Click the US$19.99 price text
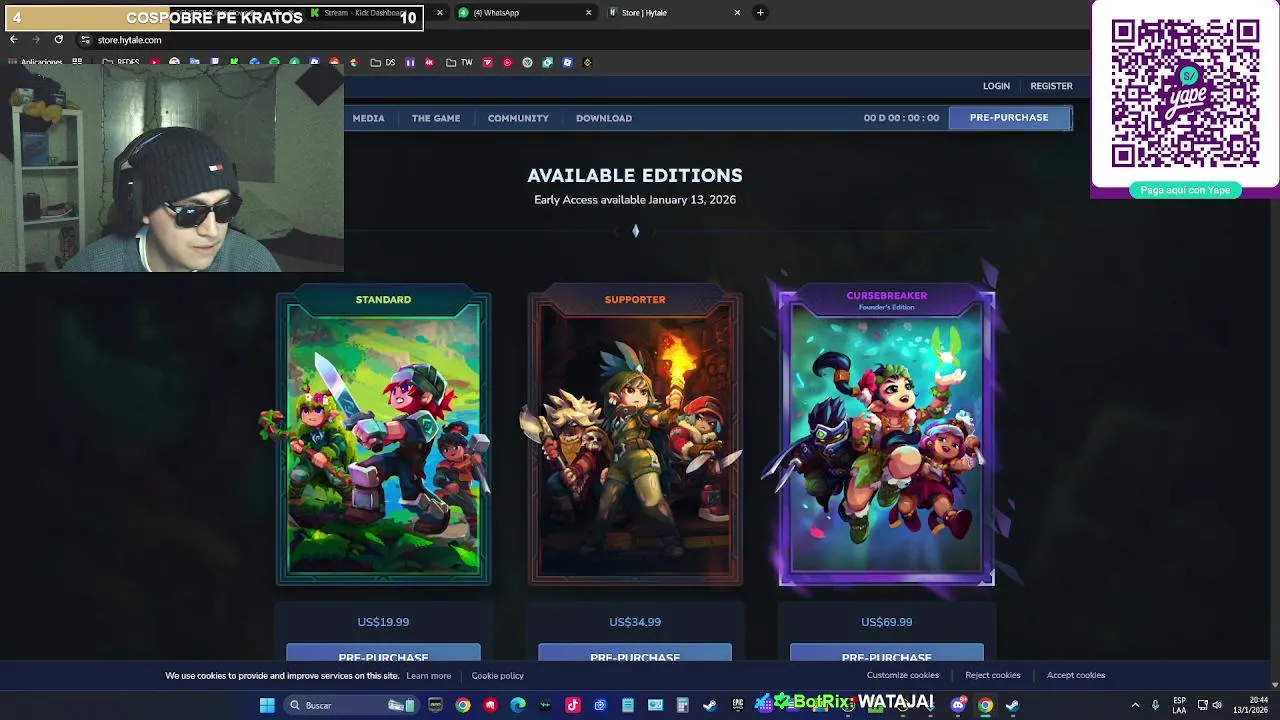The image size is (1280, 720). pyautogui.click(x=383, y=622)
